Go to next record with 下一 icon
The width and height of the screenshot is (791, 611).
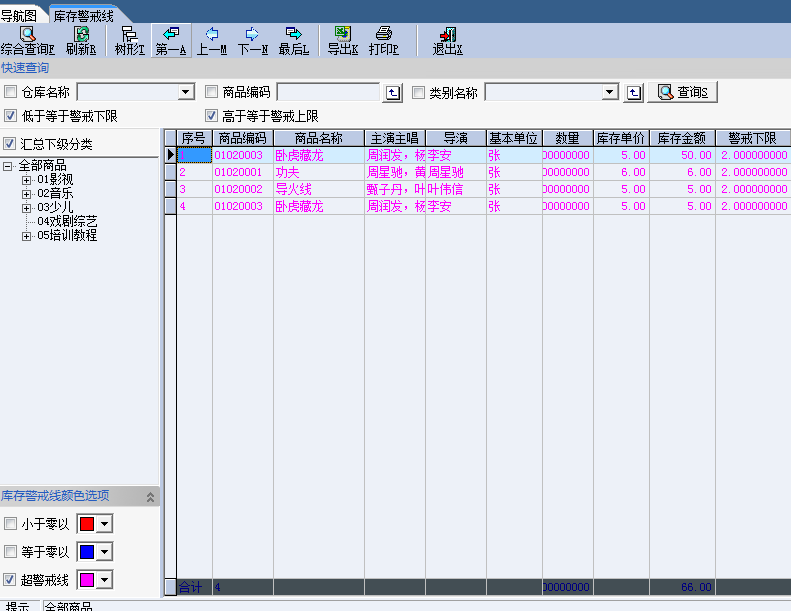(x=252, y=40)
